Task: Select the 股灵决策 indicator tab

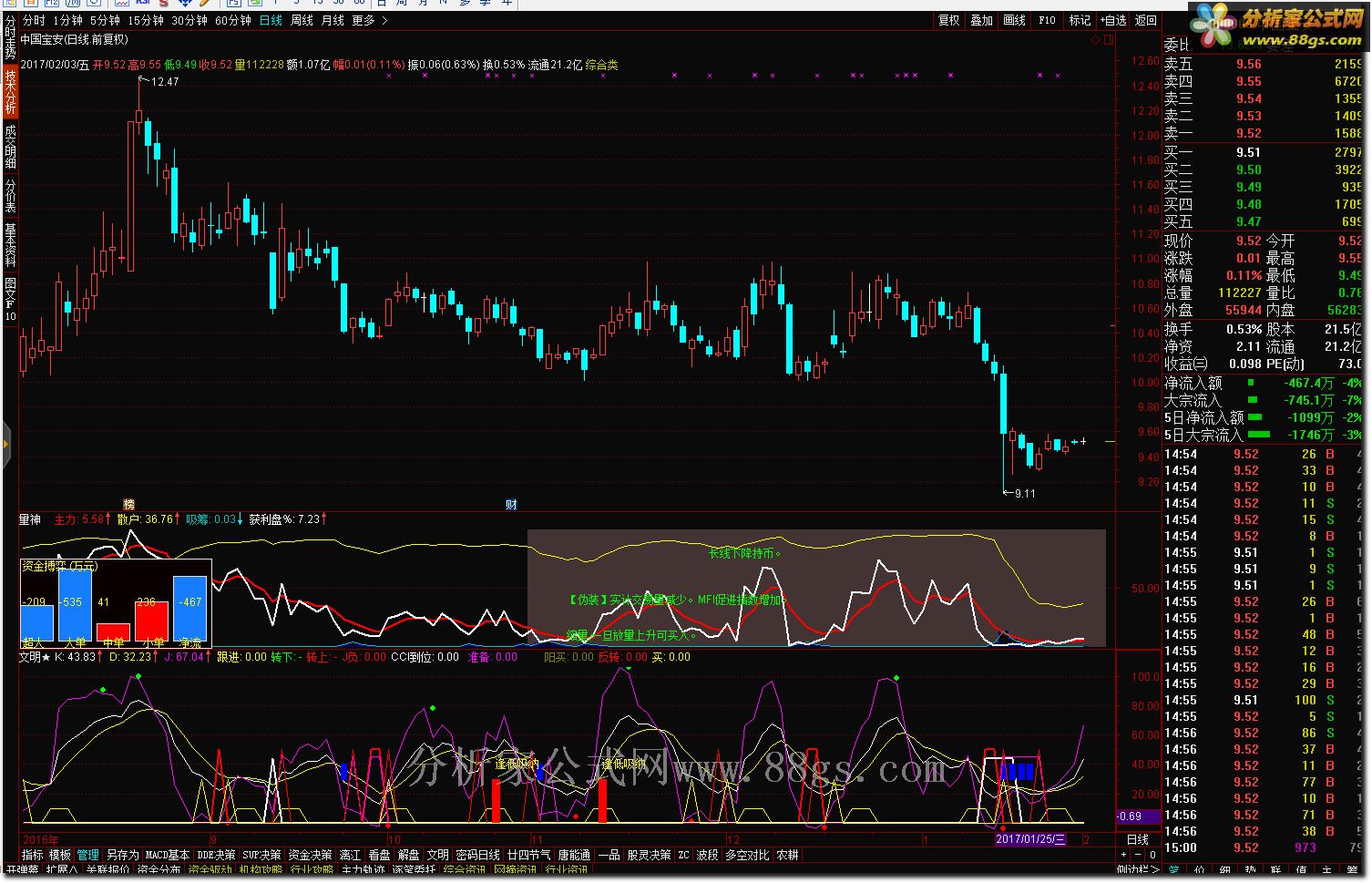Action: [649, 855]
